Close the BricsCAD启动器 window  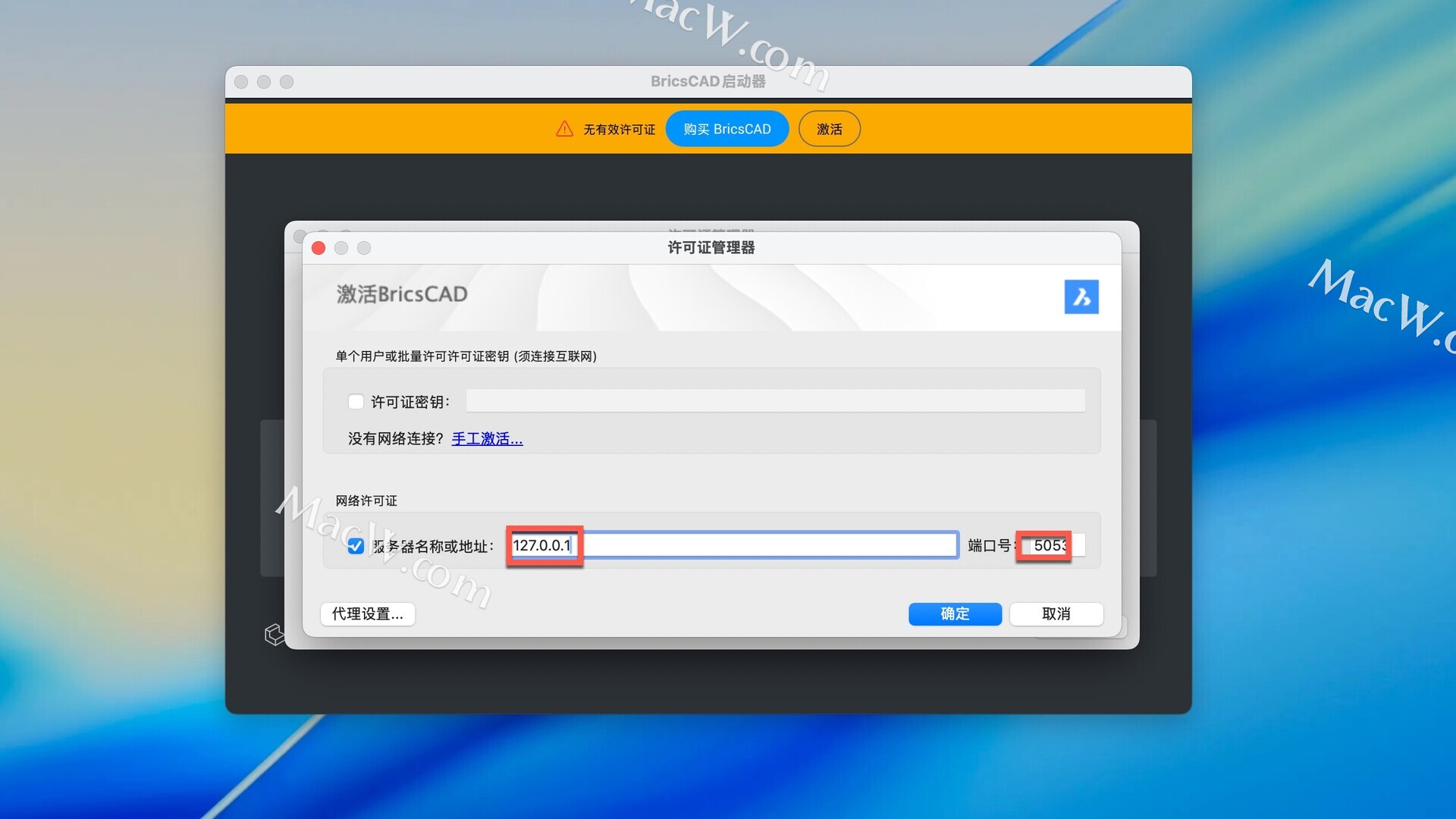point(241,82)
